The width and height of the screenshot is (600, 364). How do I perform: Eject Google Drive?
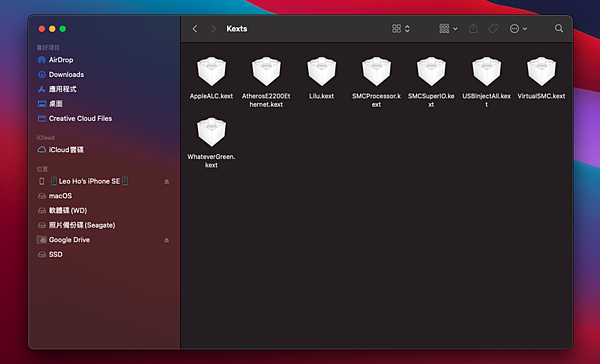click(x=166, y=240)
